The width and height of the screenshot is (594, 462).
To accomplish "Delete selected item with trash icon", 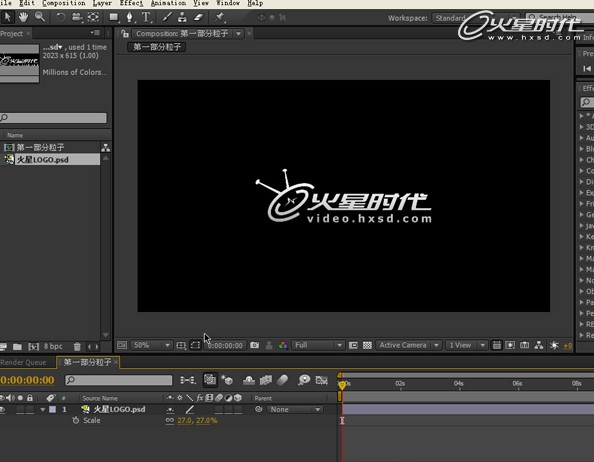I will pos(77,346).
